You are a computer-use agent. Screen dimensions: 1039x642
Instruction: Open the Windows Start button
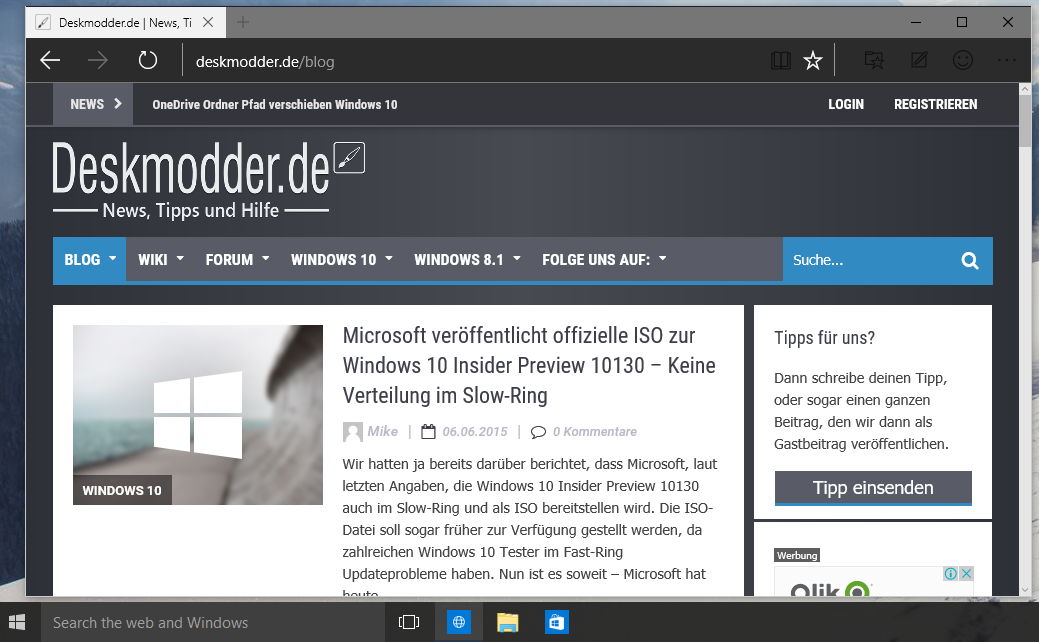17,622
